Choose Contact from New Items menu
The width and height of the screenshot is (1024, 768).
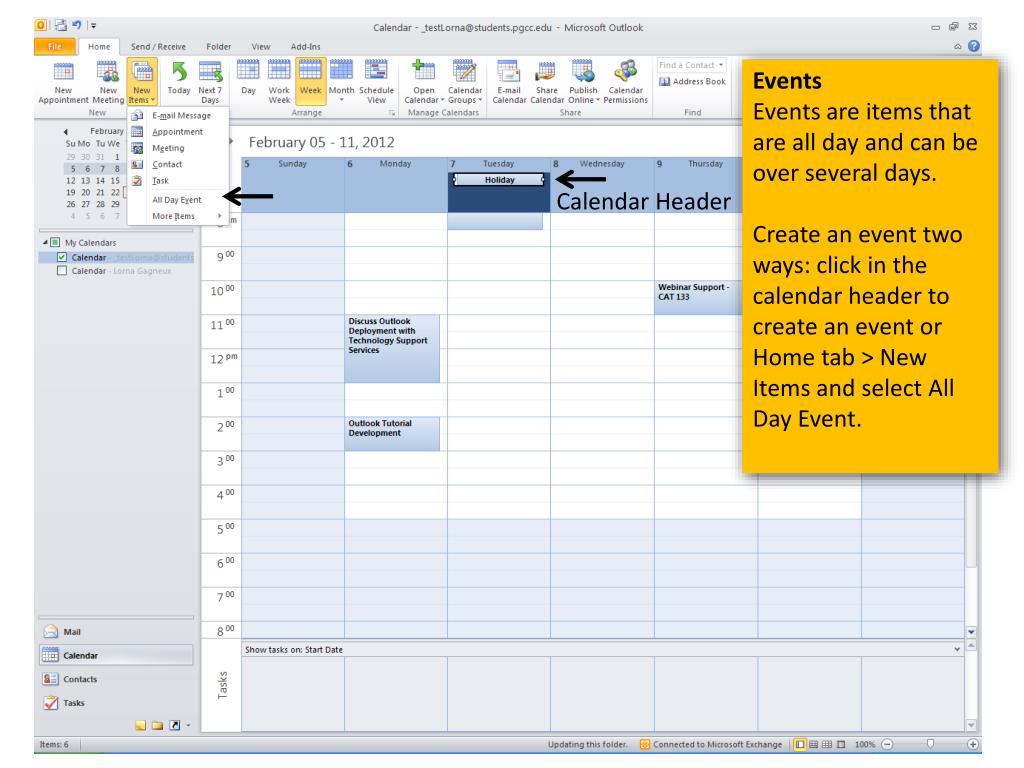[179, 165]
